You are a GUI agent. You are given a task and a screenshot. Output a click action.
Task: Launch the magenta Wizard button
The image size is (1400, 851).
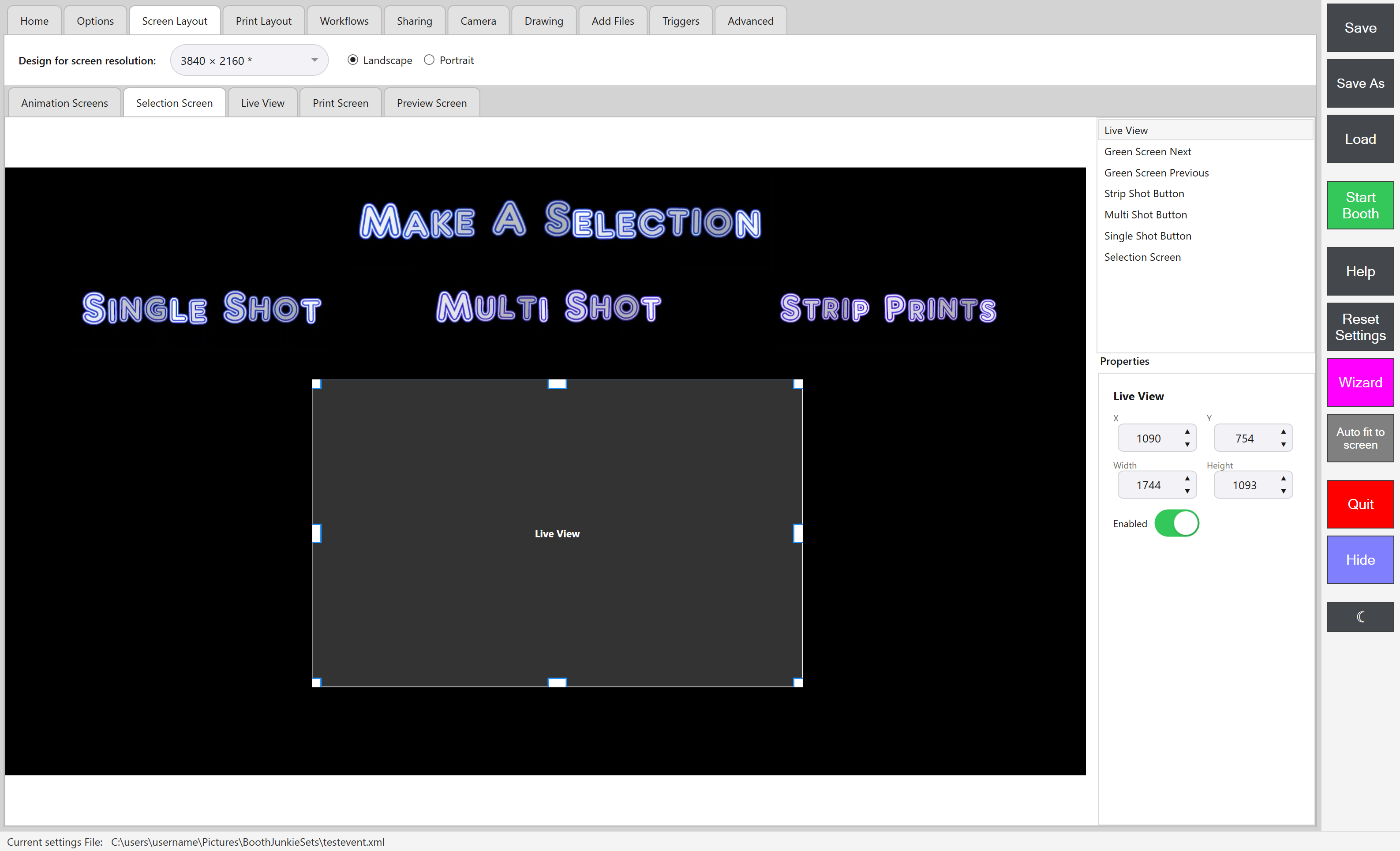pyautogui.click(x=1360, y=382)
